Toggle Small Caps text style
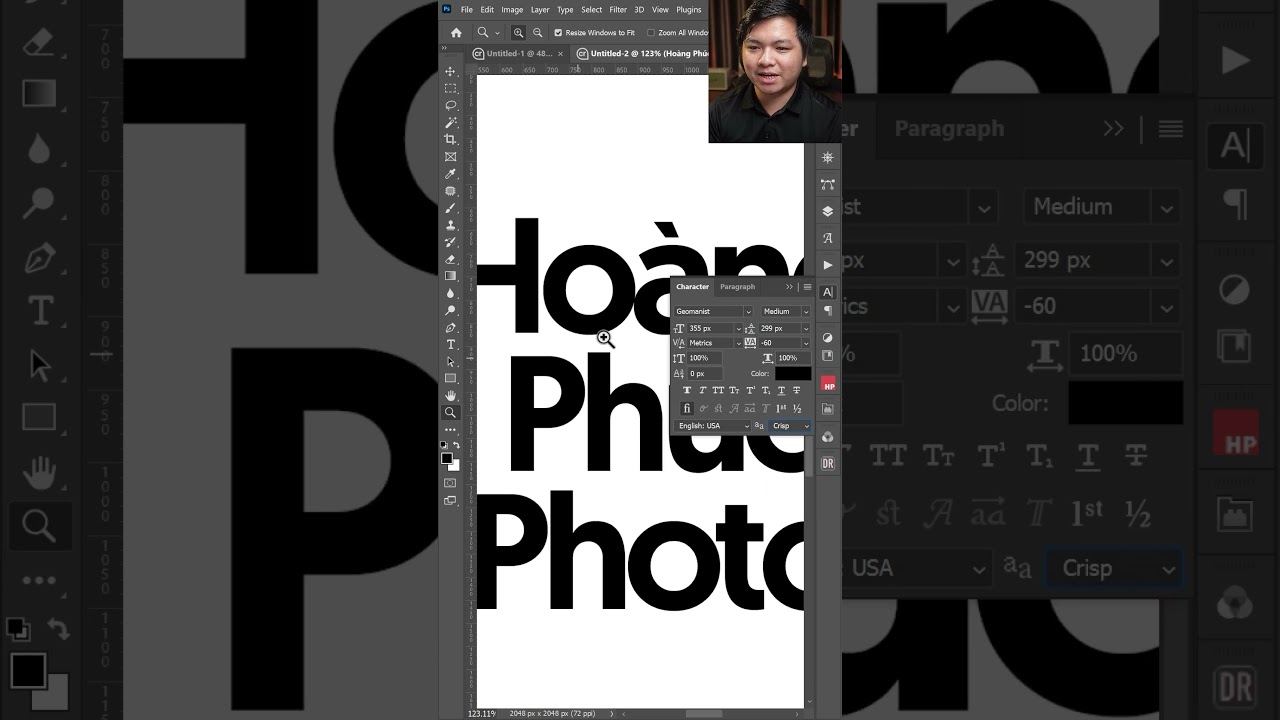This screenshot has width=1280, height=720. 734,391
